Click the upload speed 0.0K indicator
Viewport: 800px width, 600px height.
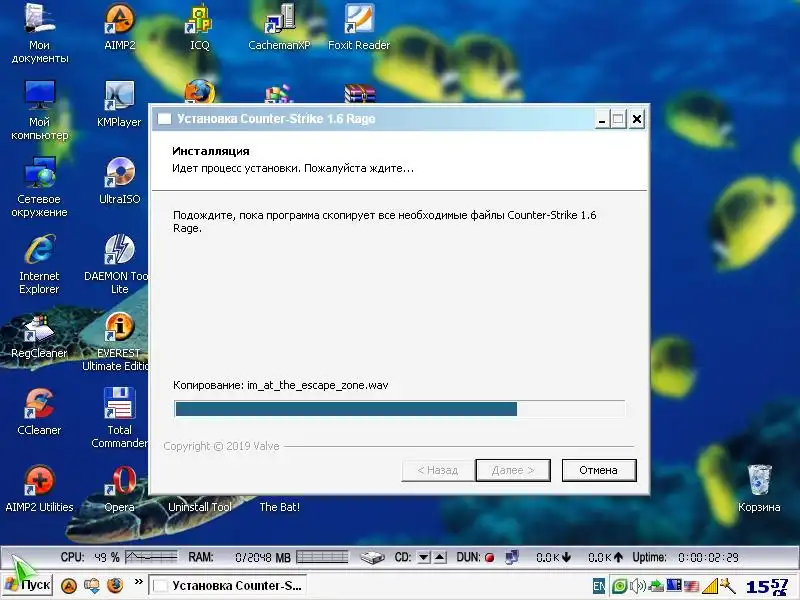coord(606,558)
